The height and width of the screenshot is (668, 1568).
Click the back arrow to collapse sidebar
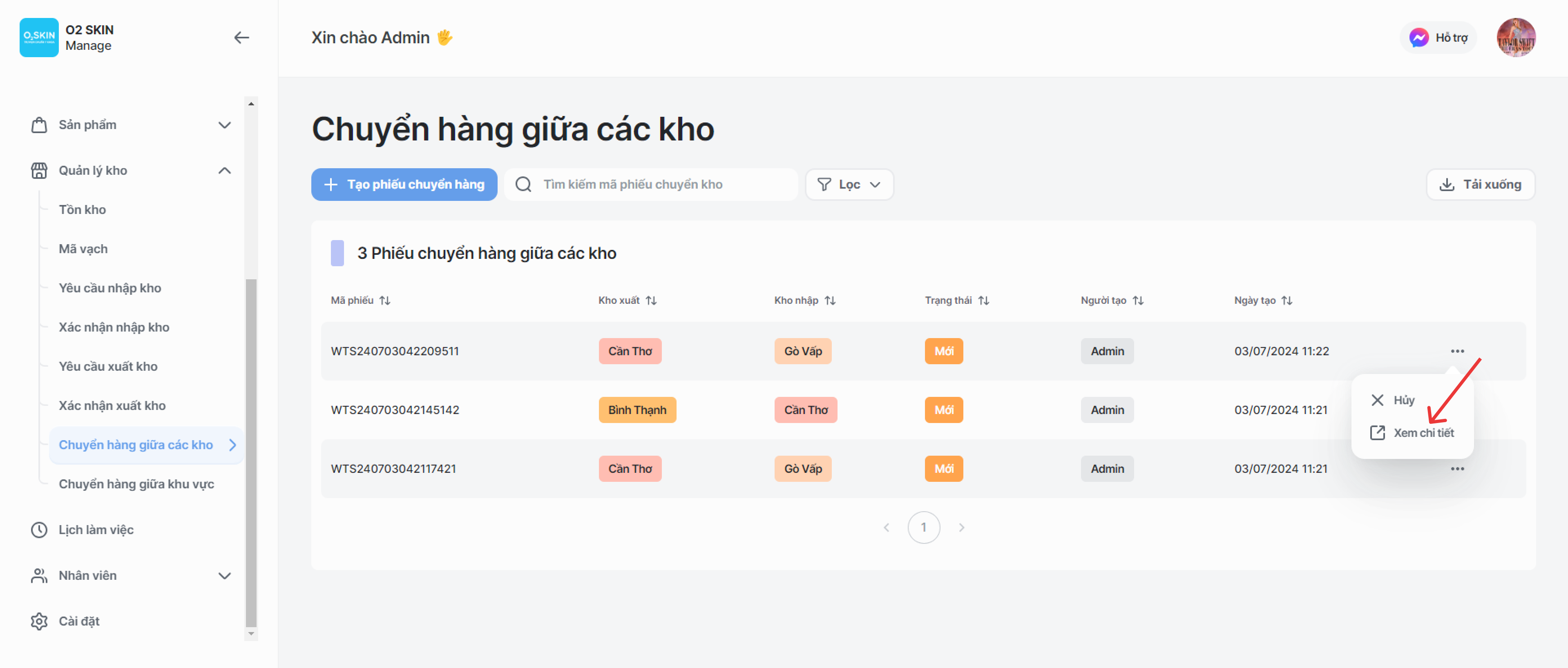point(241,38)
